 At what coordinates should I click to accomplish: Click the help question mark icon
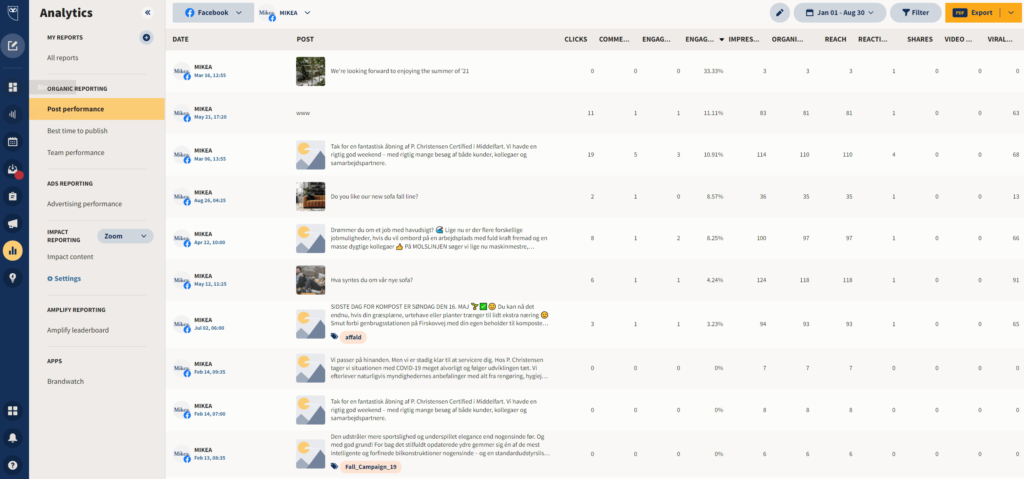tap(13, 464)
